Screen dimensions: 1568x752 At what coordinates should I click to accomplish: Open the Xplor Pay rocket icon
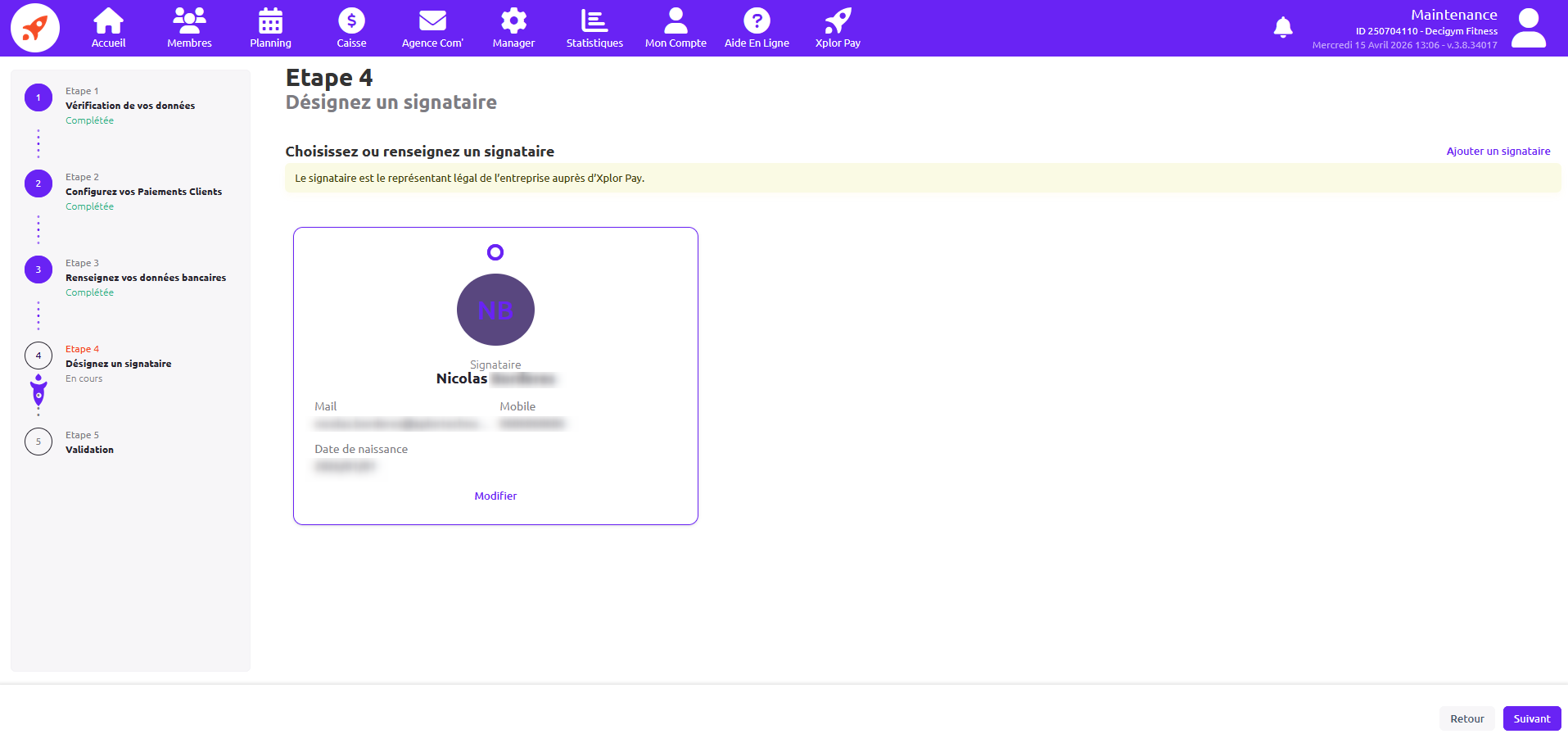coord(838,20)
